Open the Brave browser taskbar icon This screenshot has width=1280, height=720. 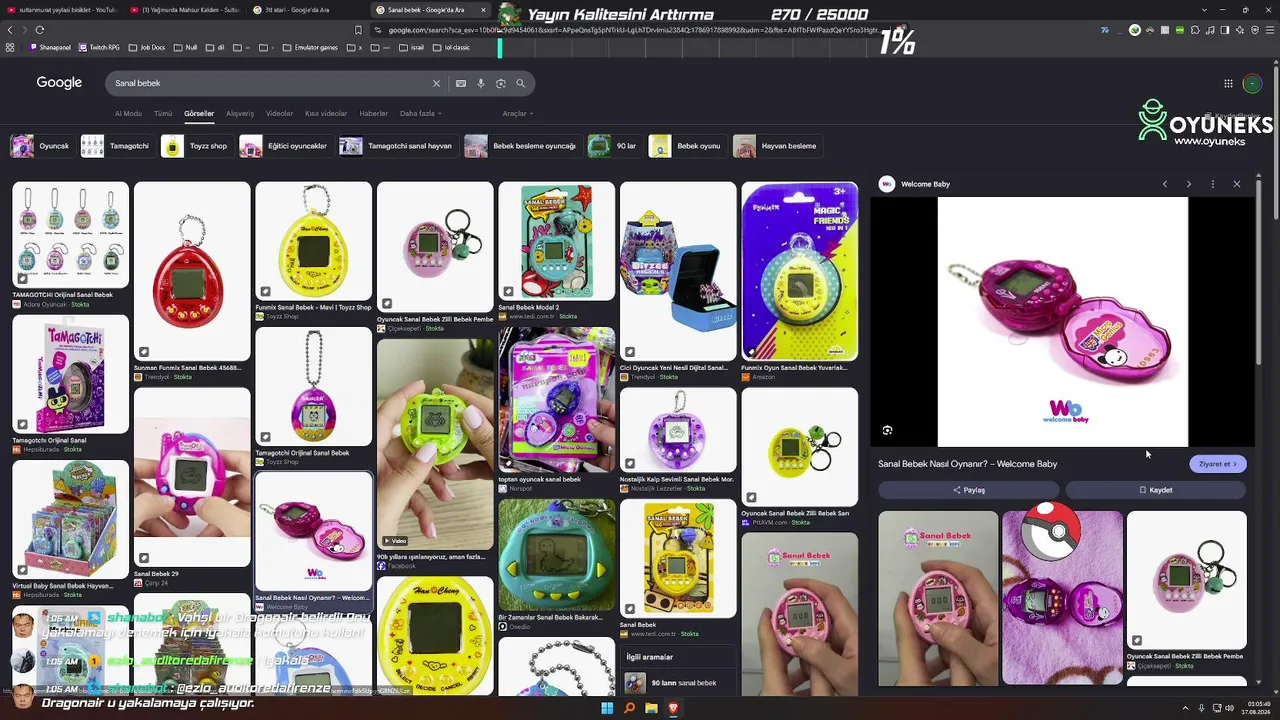point(673,708)
